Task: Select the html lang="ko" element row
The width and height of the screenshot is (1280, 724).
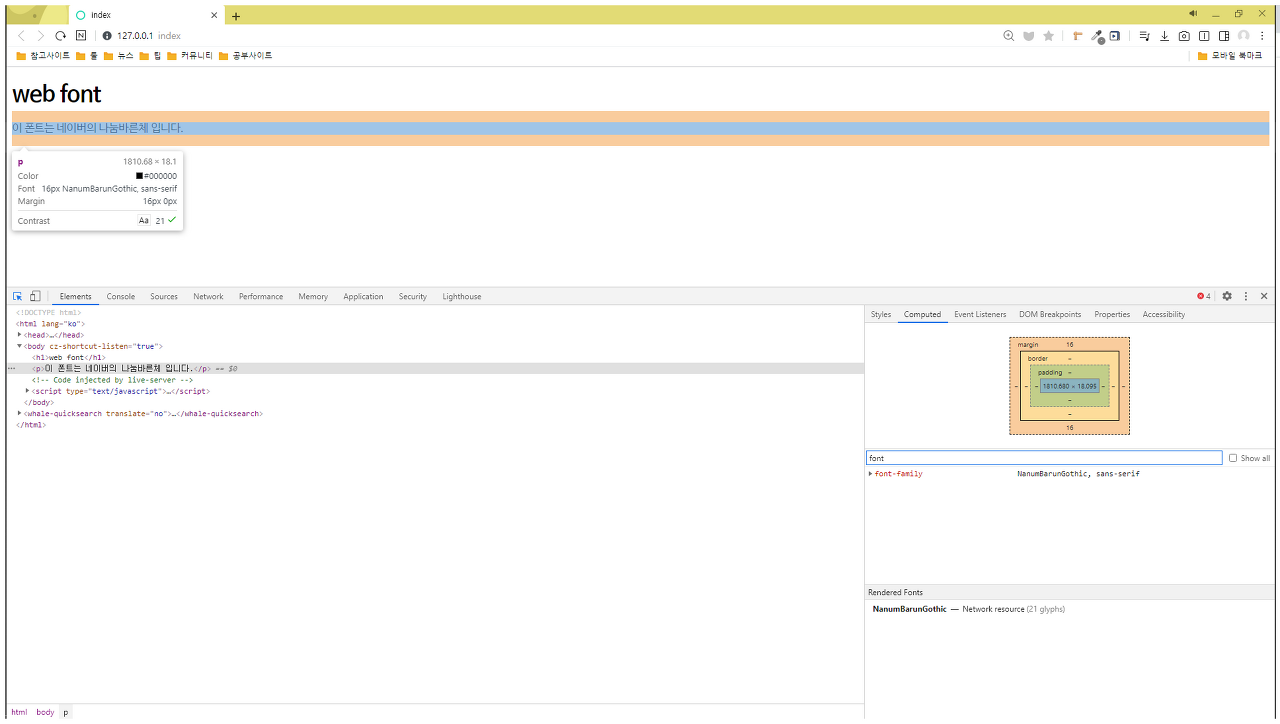Action: pyautogui.click(x=435, y=324)
